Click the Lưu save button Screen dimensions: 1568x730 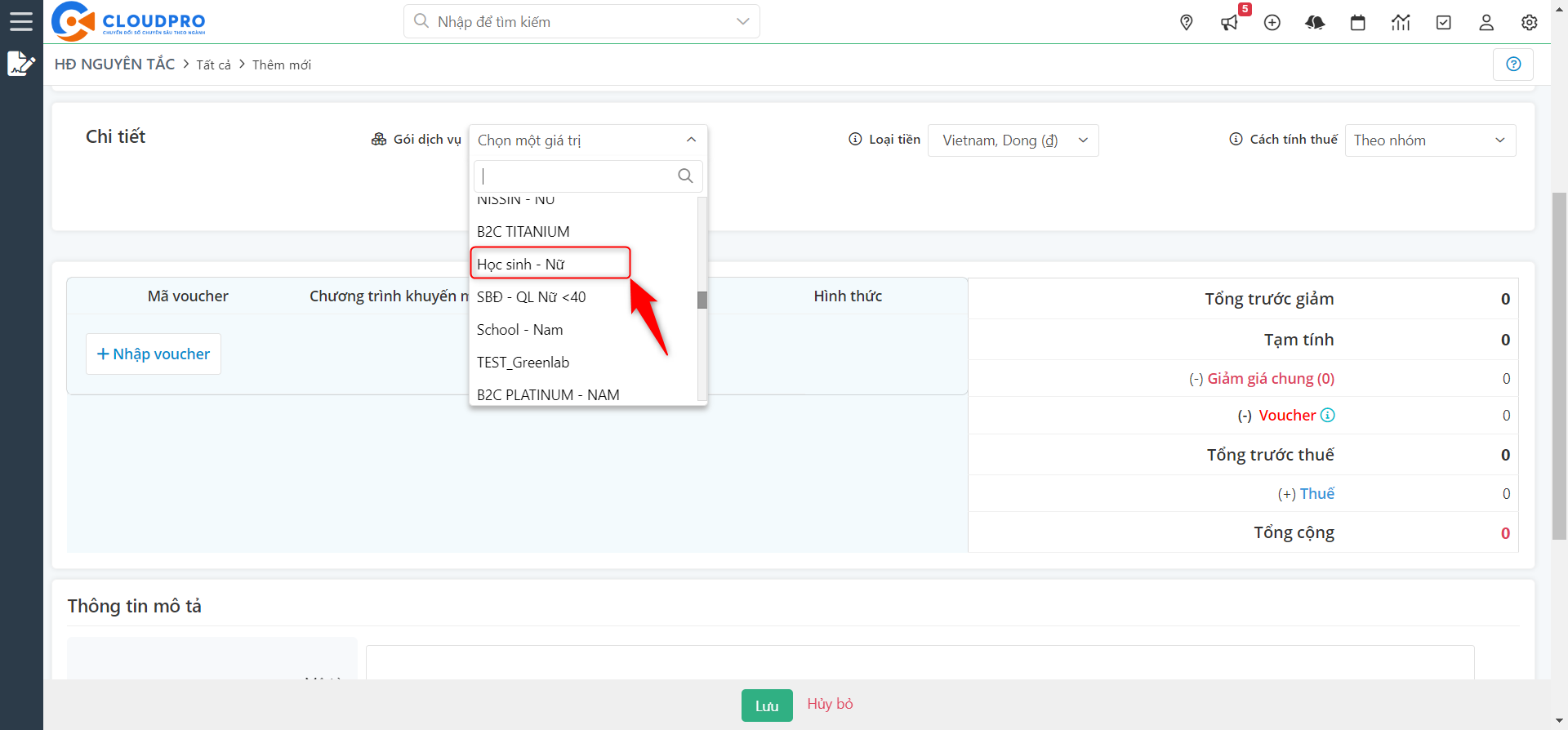[767, 706]
